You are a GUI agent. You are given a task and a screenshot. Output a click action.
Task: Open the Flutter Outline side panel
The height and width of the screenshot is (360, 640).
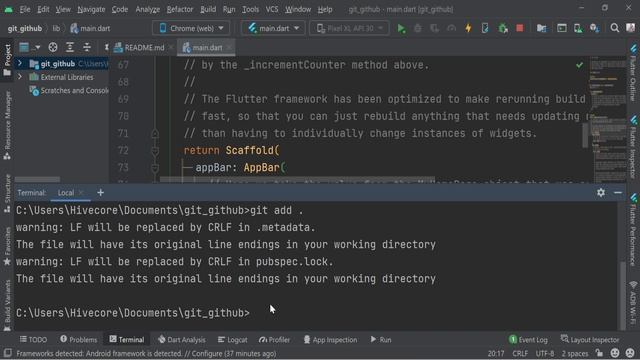click(x=633, y=72)
